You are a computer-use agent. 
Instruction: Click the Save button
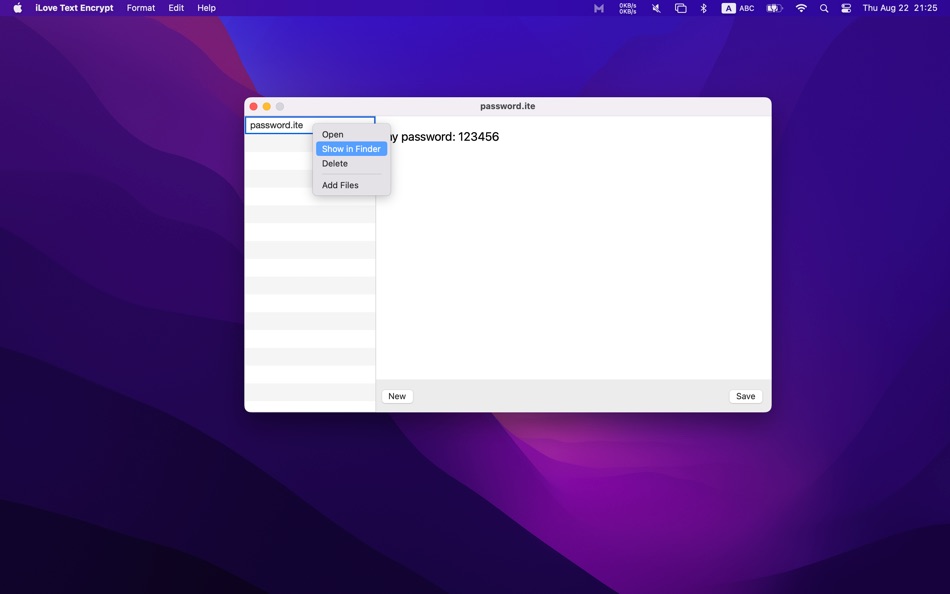[744, 396]
